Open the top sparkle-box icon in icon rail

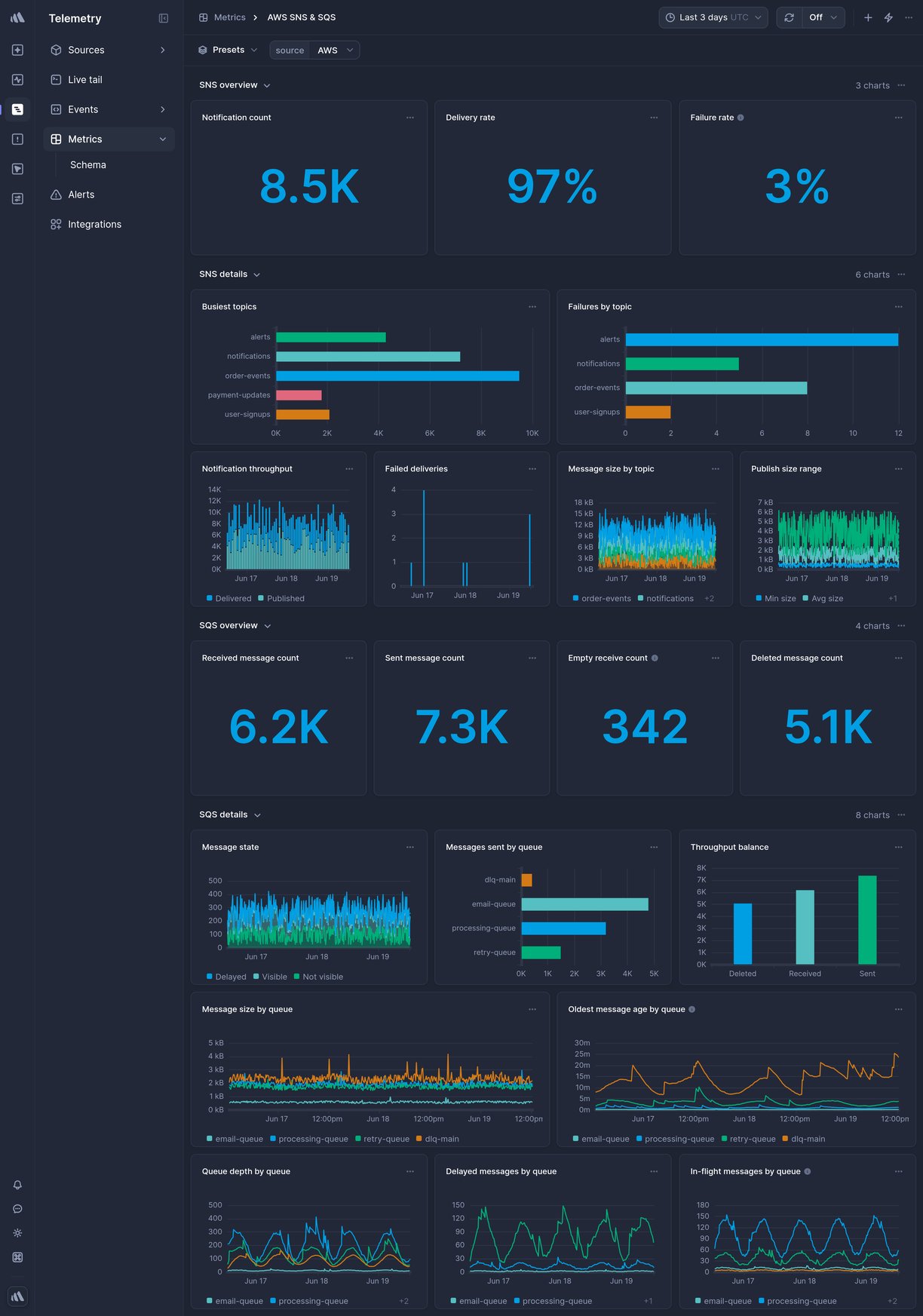17,50
